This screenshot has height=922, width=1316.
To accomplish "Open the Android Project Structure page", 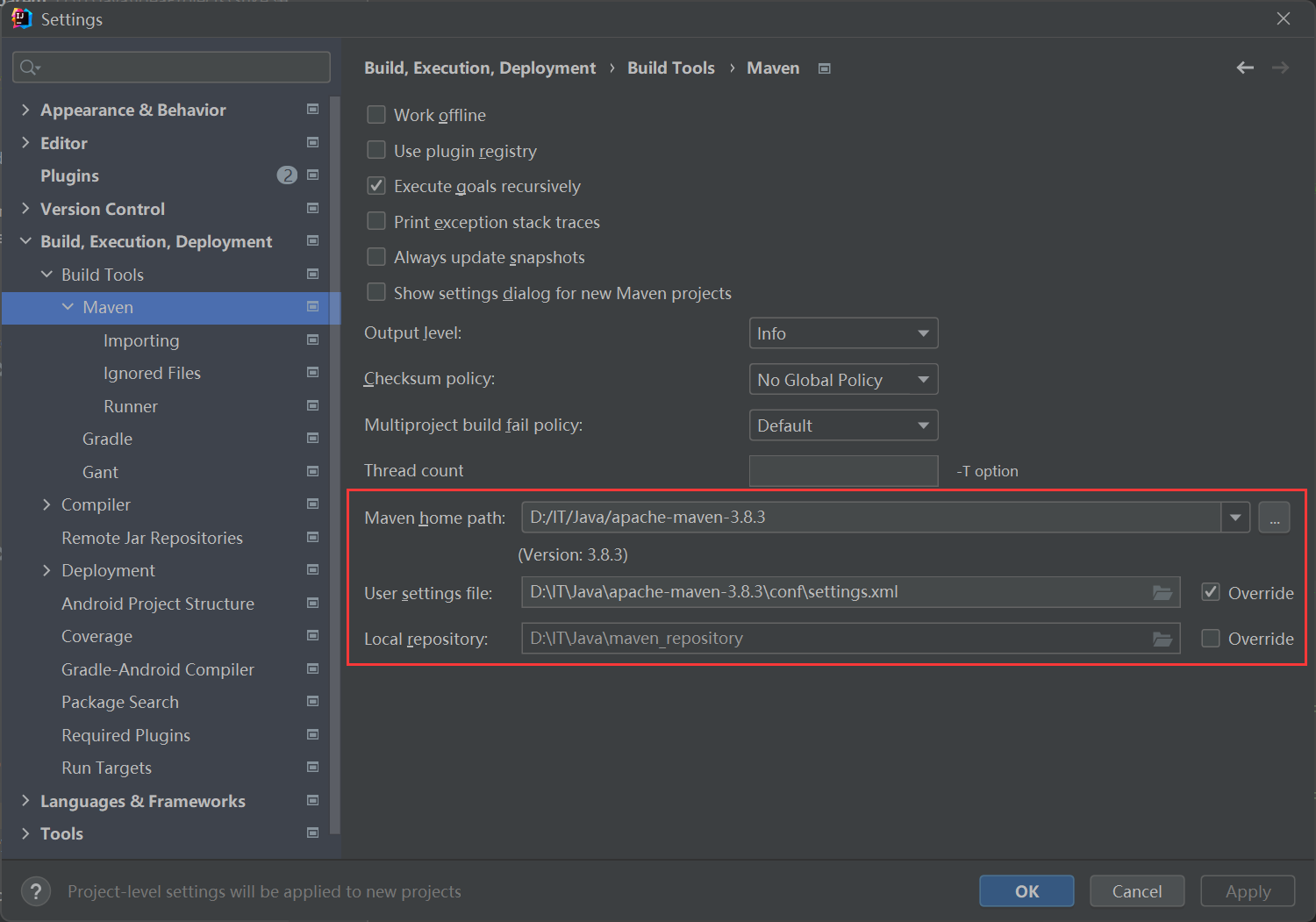I will 158,604.
